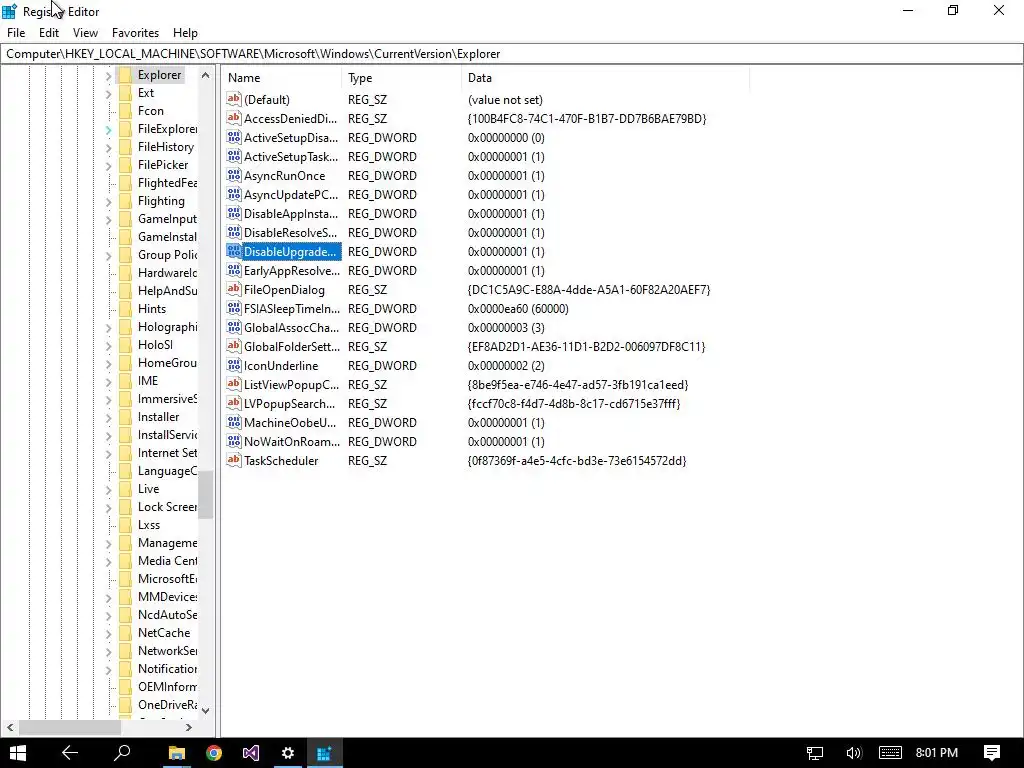Screen dimensions: 1024x768
Task: Click the DWORD icon of ActiveSetupDisa...
Action: [233, 137]
